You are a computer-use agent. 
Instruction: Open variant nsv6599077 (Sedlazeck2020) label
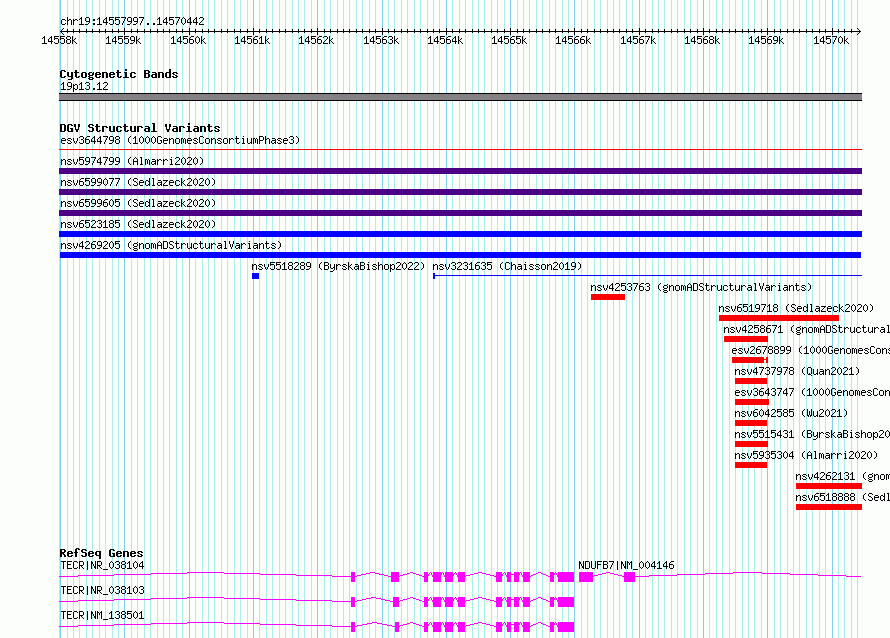(x=138, y=182)
